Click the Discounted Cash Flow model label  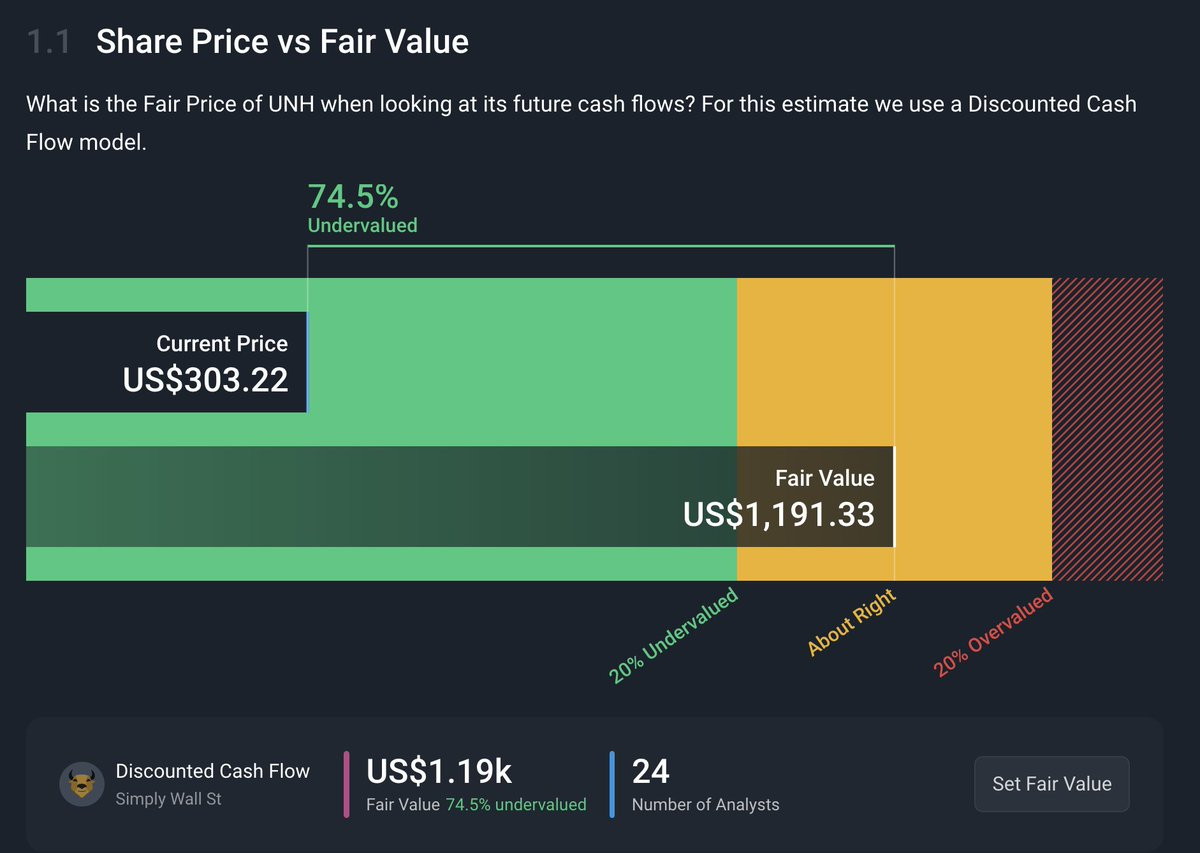tap(213, 771)
